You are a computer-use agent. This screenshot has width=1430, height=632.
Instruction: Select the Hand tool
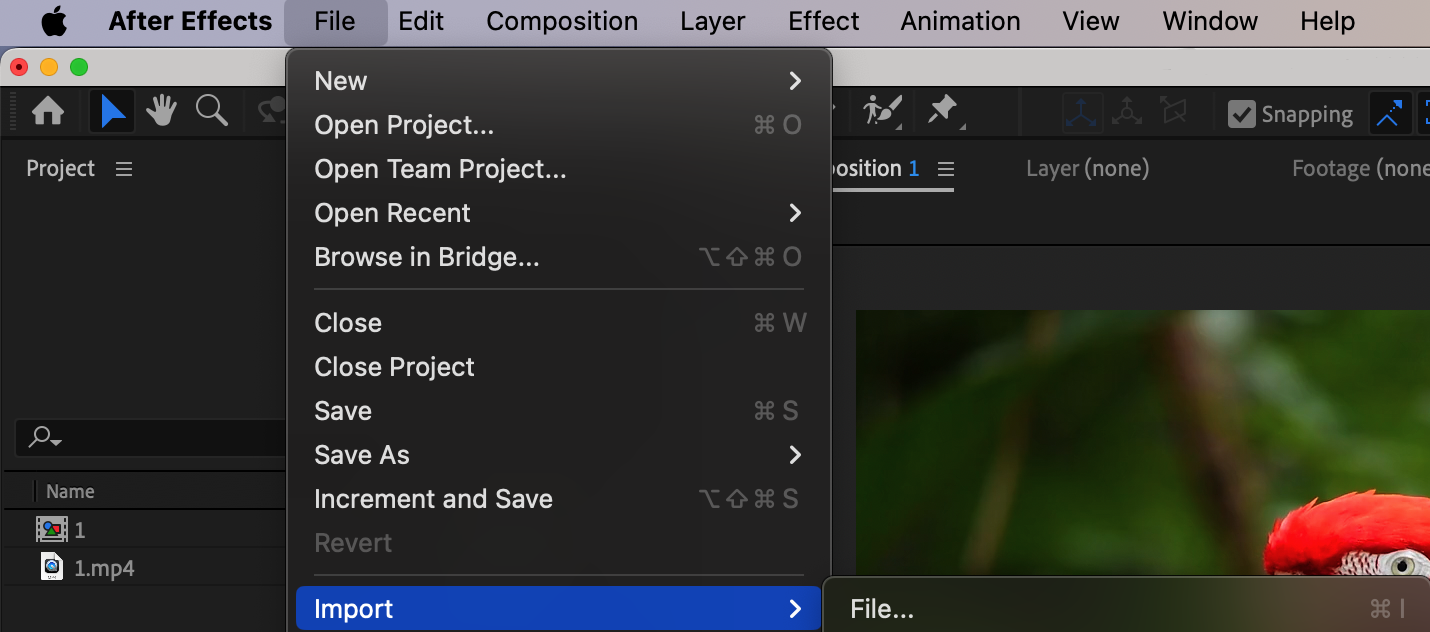click(x=161, y=112)
